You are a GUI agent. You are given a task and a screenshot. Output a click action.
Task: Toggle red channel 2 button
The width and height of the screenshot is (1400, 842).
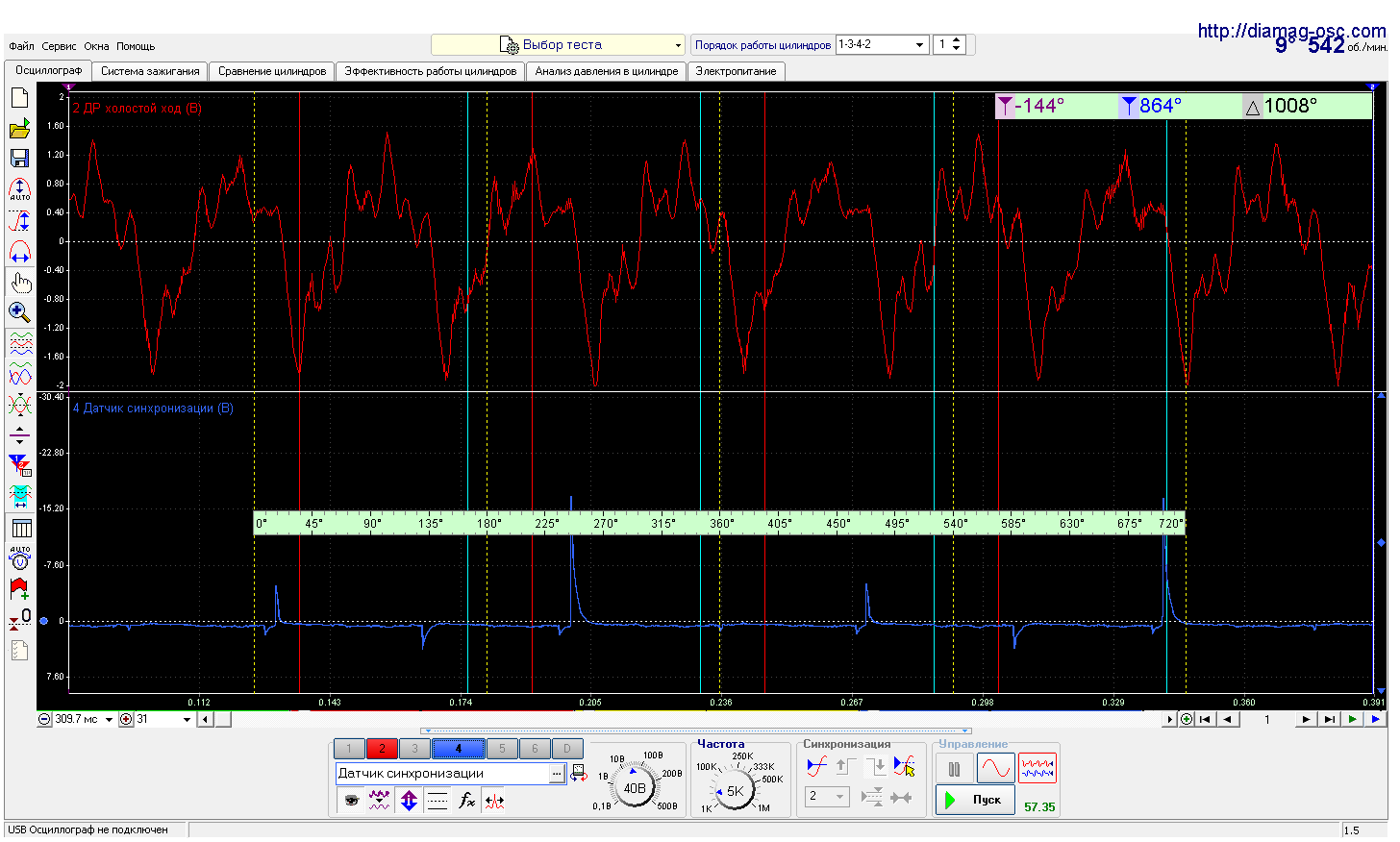(382, 749)
